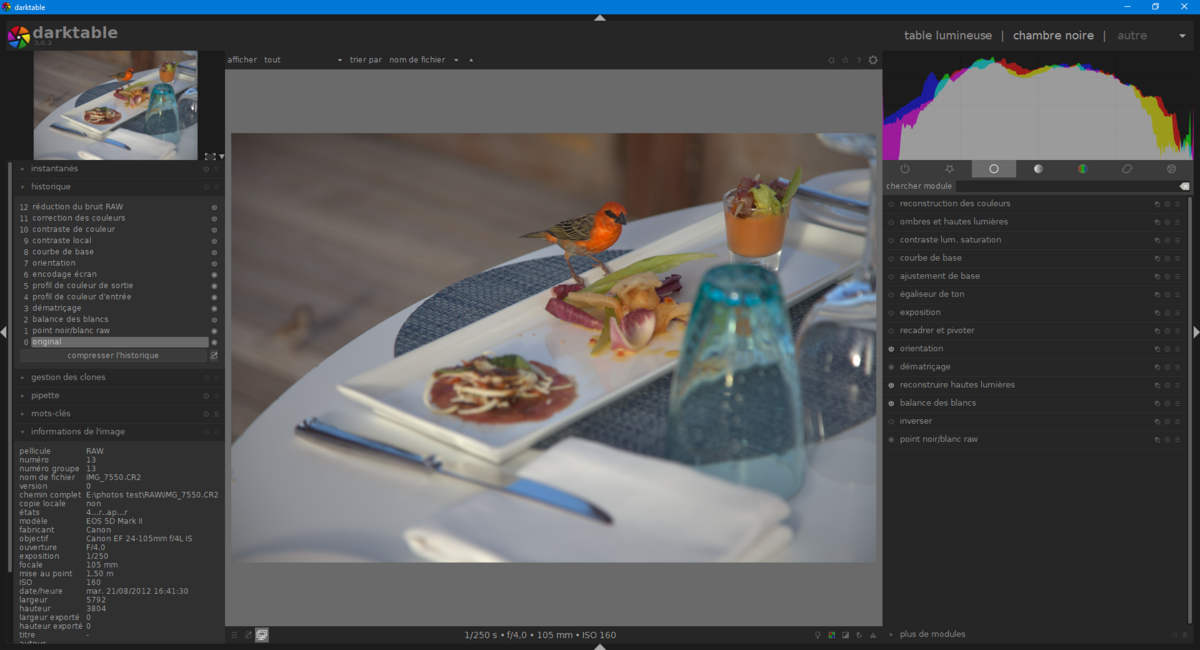
Task: Show favorite modules group (star icon)
Action: [x=949, y=169]
